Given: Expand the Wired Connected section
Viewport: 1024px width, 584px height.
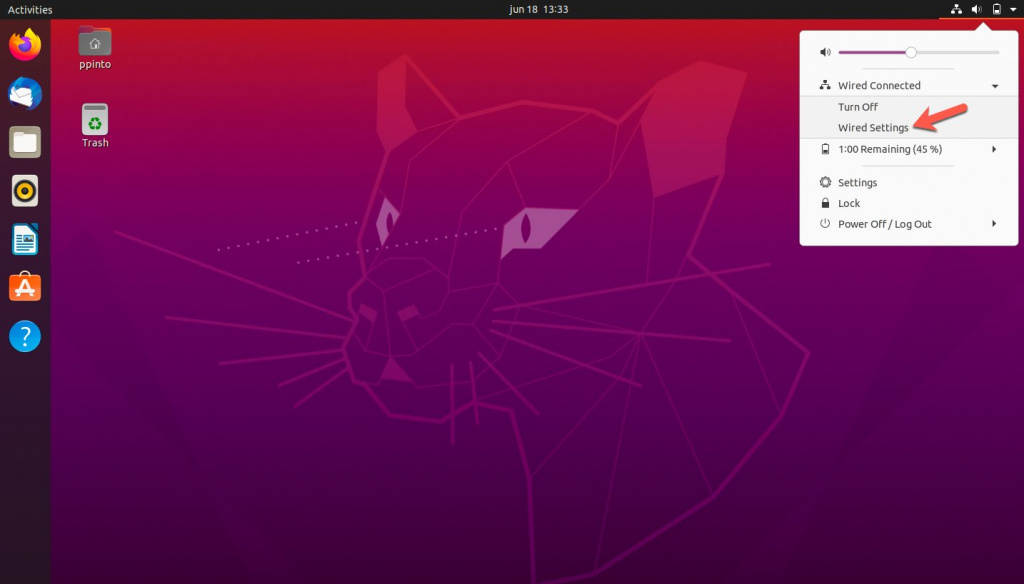Looking at the screenshot, I should pos(993,85).
